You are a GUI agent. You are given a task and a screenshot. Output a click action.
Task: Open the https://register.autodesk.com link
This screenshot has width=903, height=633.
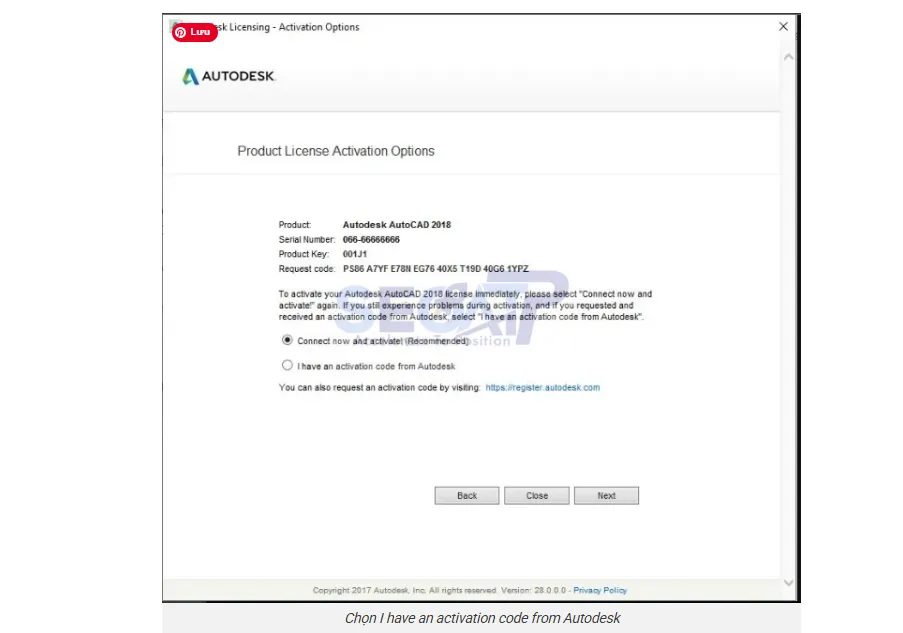[545, 386]
